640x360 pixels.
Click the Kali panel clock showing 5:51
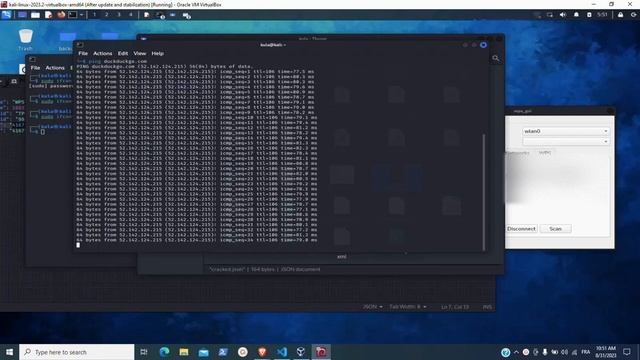point(602,14)
